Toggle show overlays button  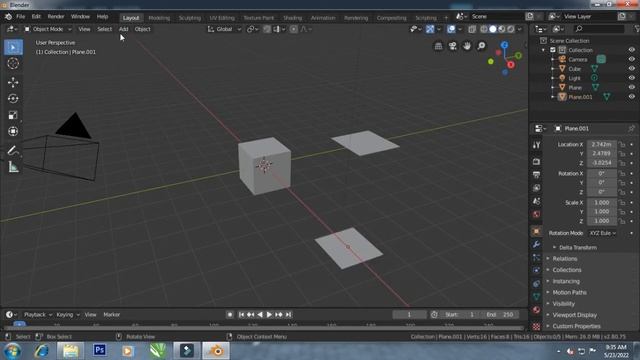pyautogui.click(x=451, y=29)
